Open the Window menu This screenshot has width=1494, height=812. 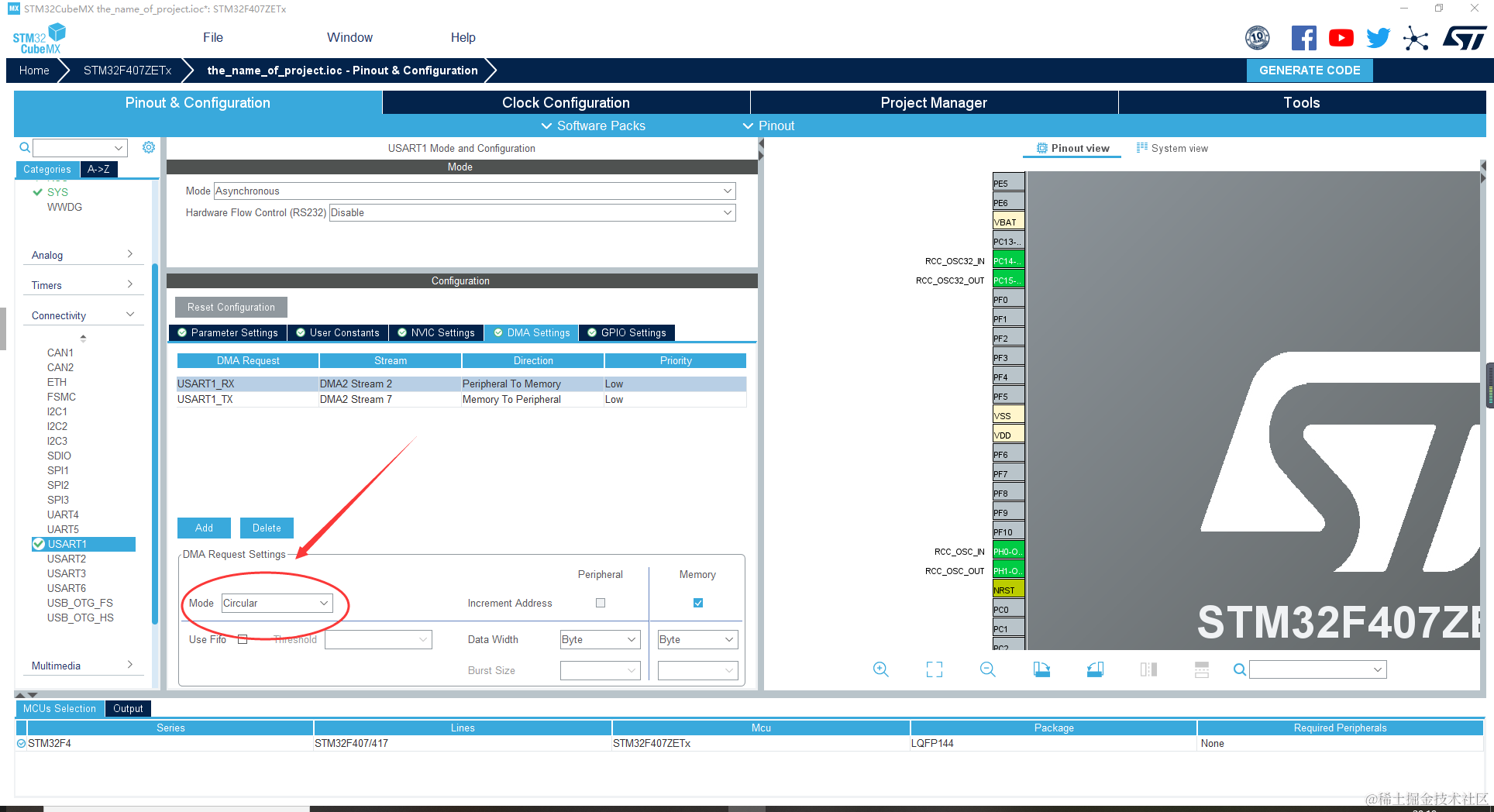point(349,37)
